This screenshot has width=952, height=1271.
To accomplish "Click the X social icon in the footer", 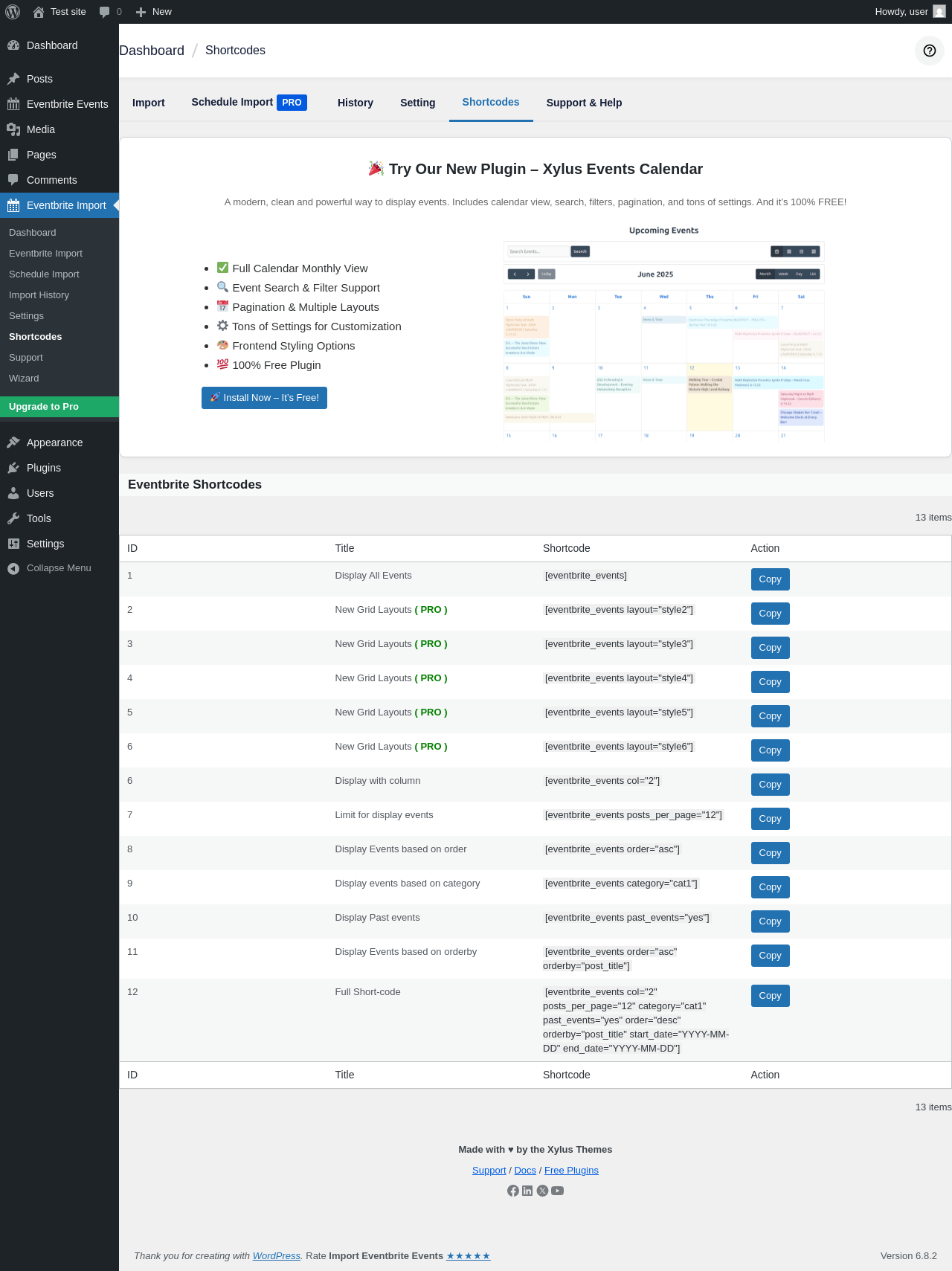I will tap(542, 1191).
